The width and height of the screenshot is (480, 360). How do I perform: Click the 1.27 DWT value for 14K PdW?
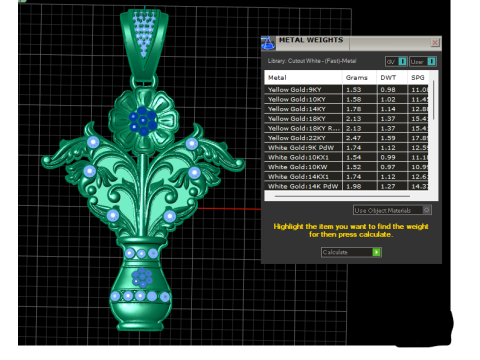pyautogui.click(x=388, y=186)
